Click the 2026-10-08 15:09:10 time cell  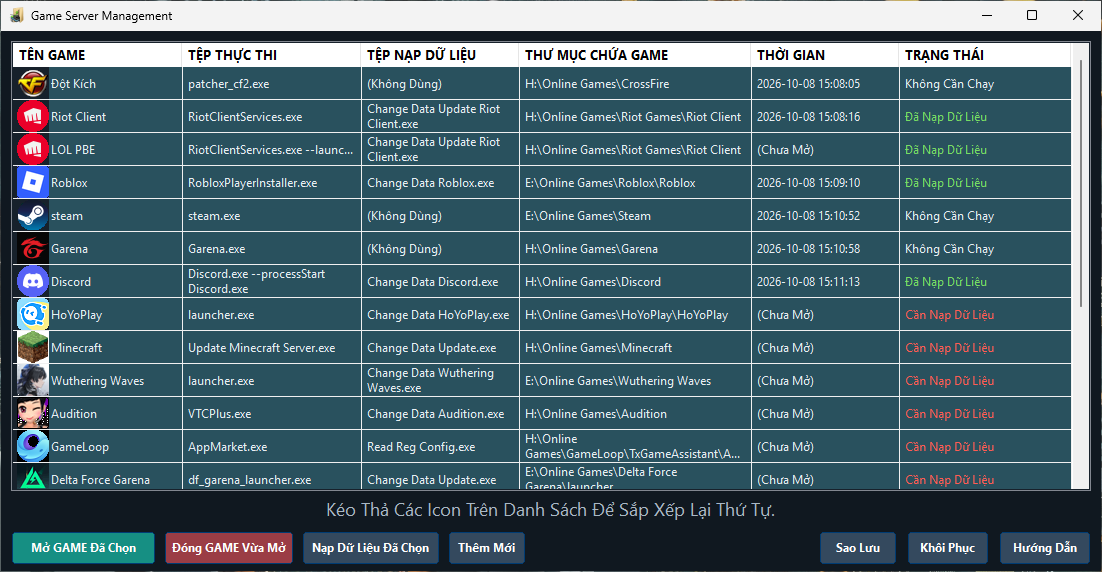[825, 183]
